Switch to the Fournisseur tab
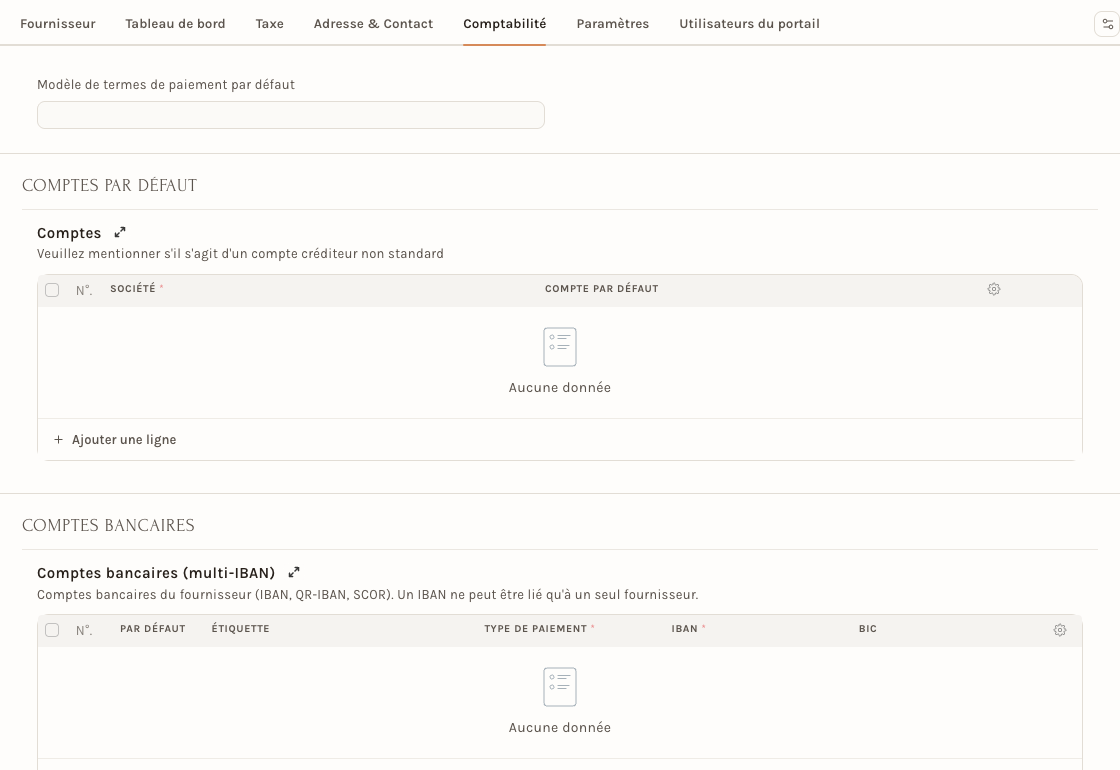 tap(58, 24)
